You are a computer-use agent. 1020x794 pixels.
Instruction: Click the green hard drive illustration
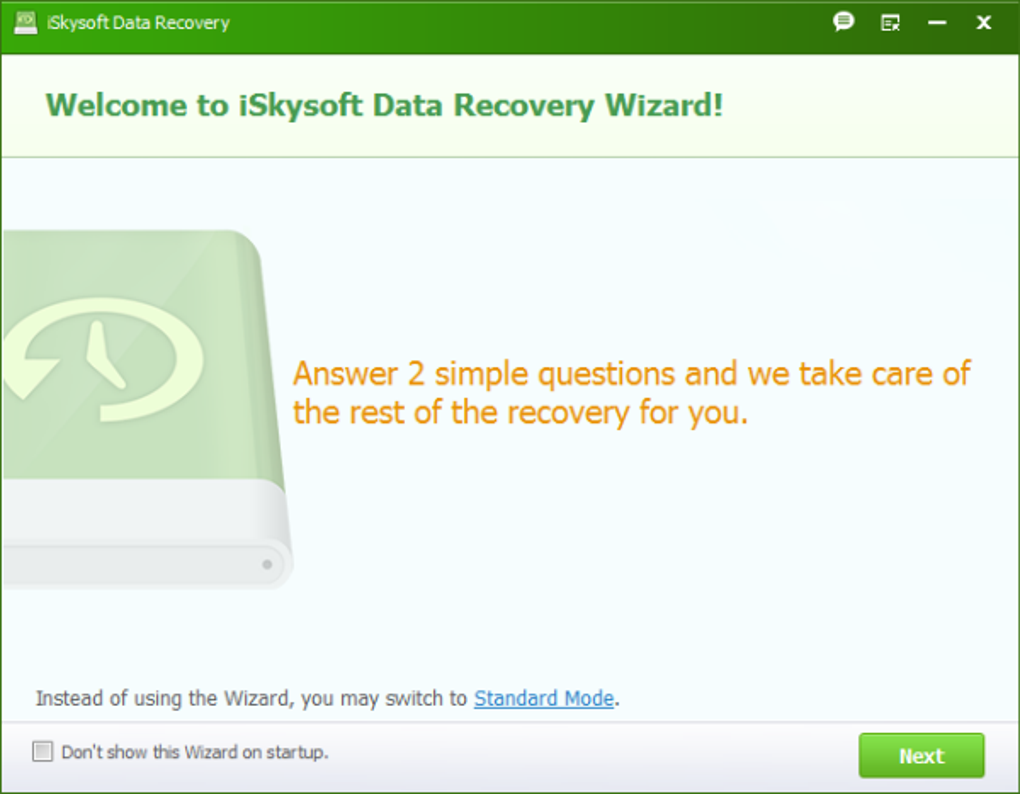(x=146, y=410)
